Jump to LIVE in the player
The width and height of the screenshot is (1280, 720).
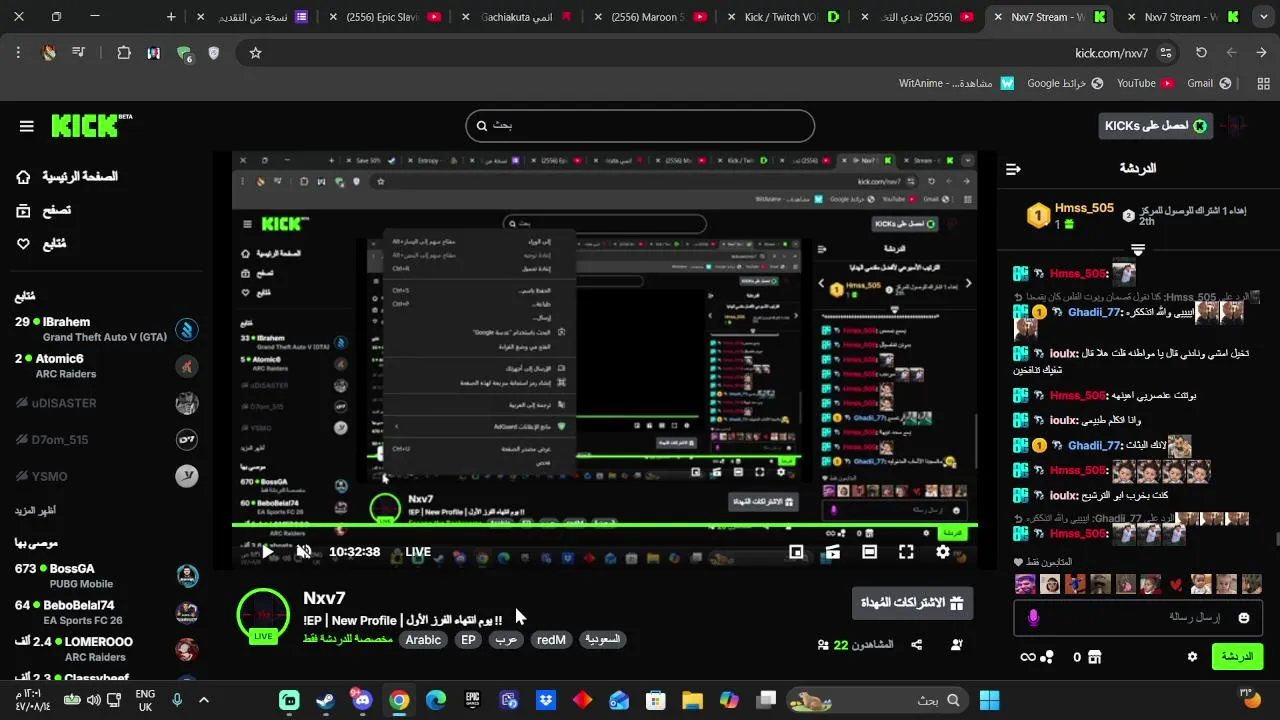point(418,552)
